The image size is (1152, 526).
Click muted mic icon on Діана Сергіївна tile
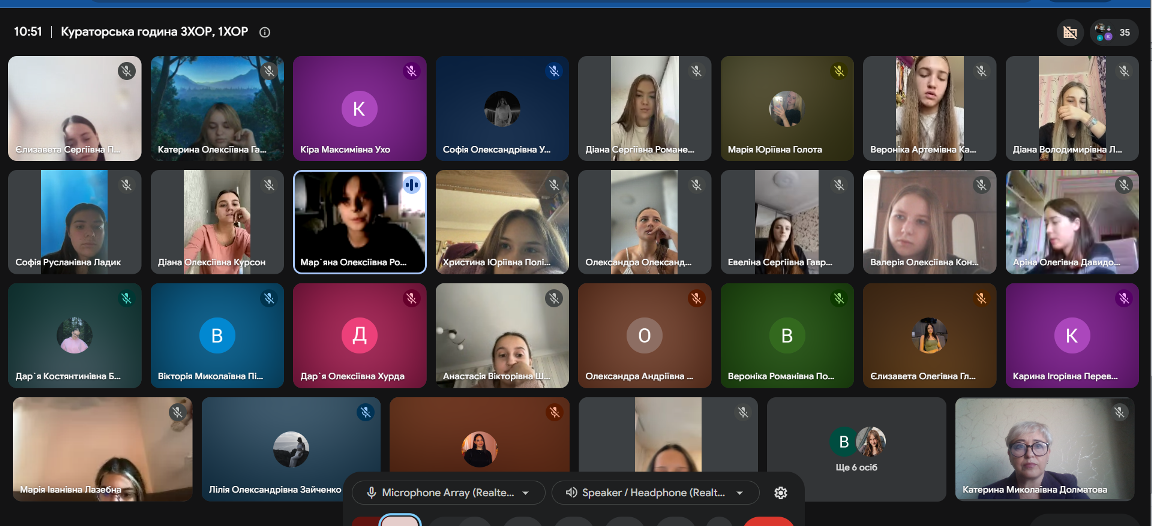click(x=696, y=71)
